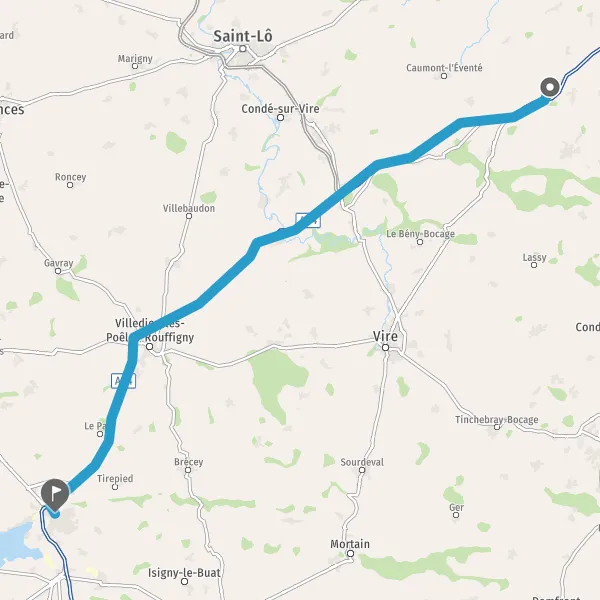This screenshot has width=600, height=600.
Task: Select the Vire town marker
Action: tap(385, 347)
